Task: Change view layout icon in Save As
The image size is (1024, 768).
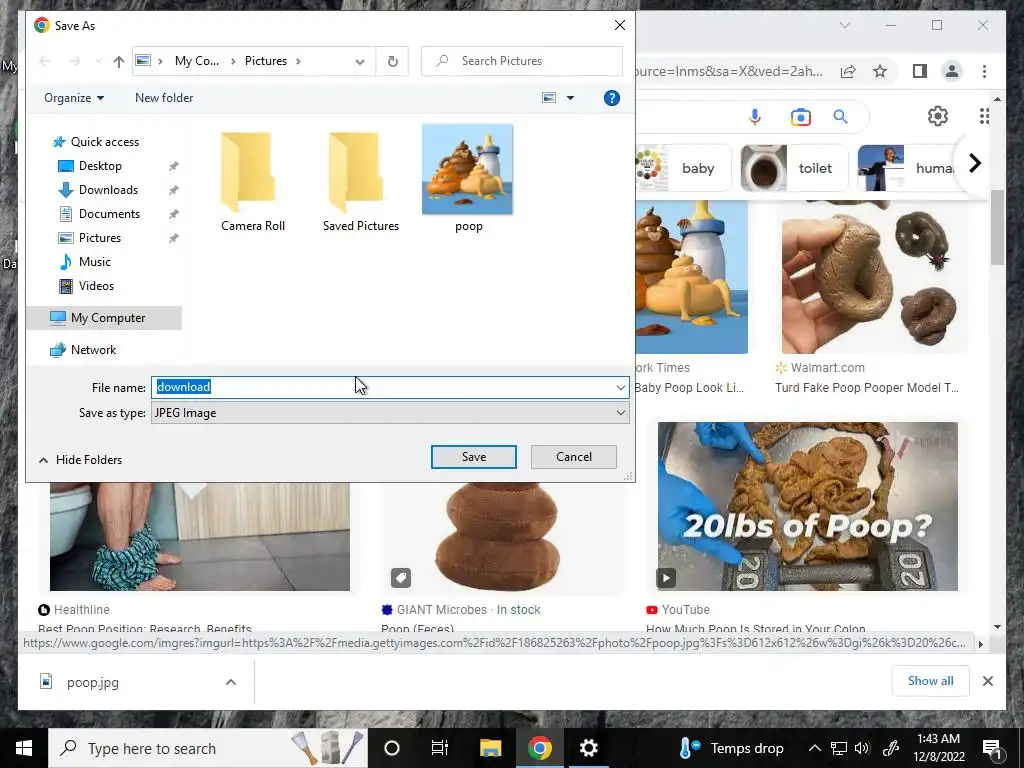Action: (x=549, y=98)
